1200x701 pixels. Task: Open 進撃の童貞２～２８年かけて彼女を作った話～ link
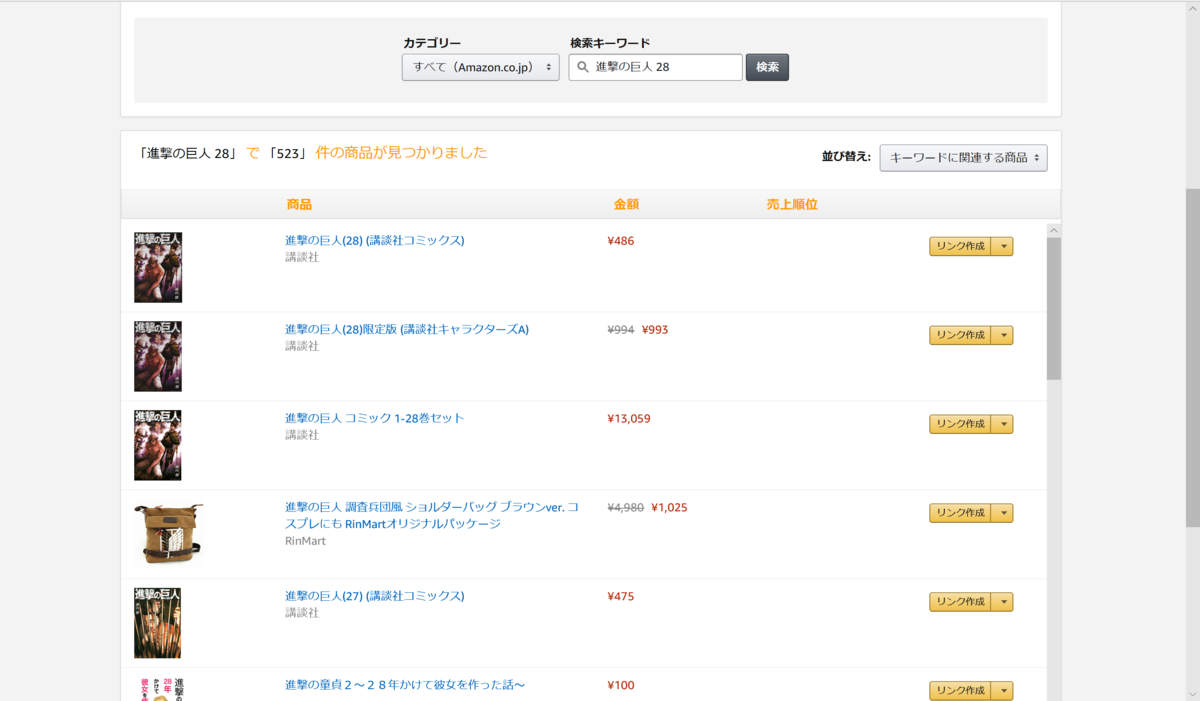(x=405, y=685)
